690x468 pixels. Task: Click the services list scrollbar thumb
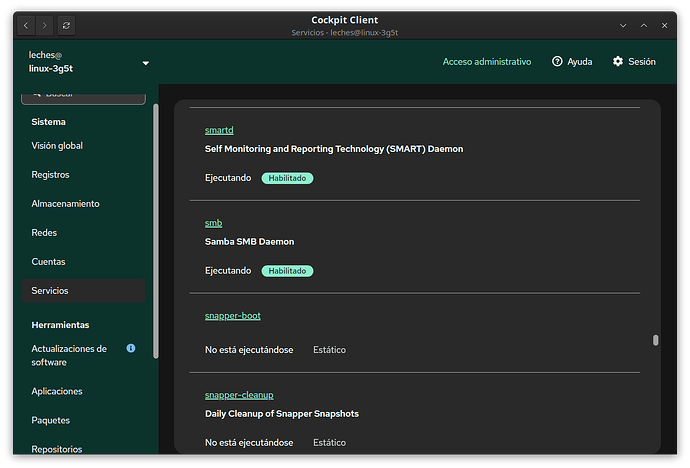[656, 340]
